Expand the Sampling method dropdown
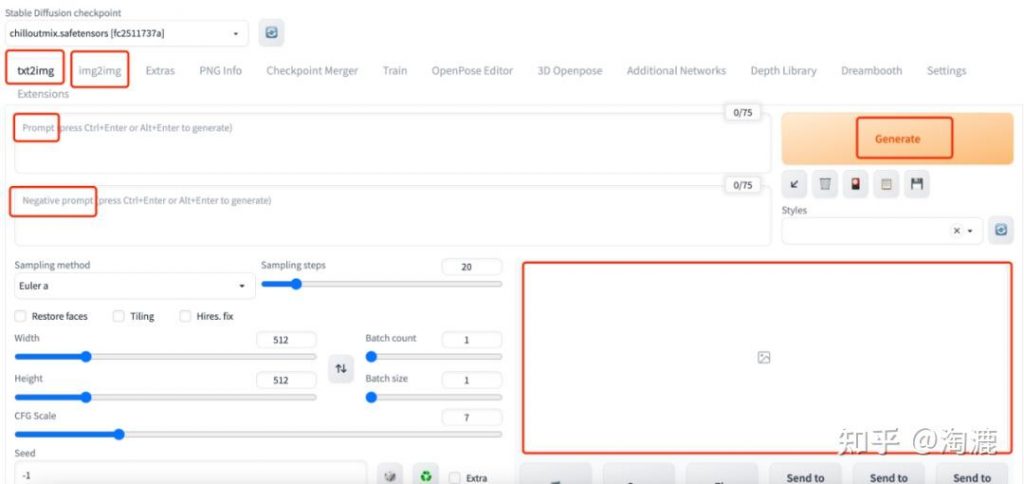 pos(132,286)
